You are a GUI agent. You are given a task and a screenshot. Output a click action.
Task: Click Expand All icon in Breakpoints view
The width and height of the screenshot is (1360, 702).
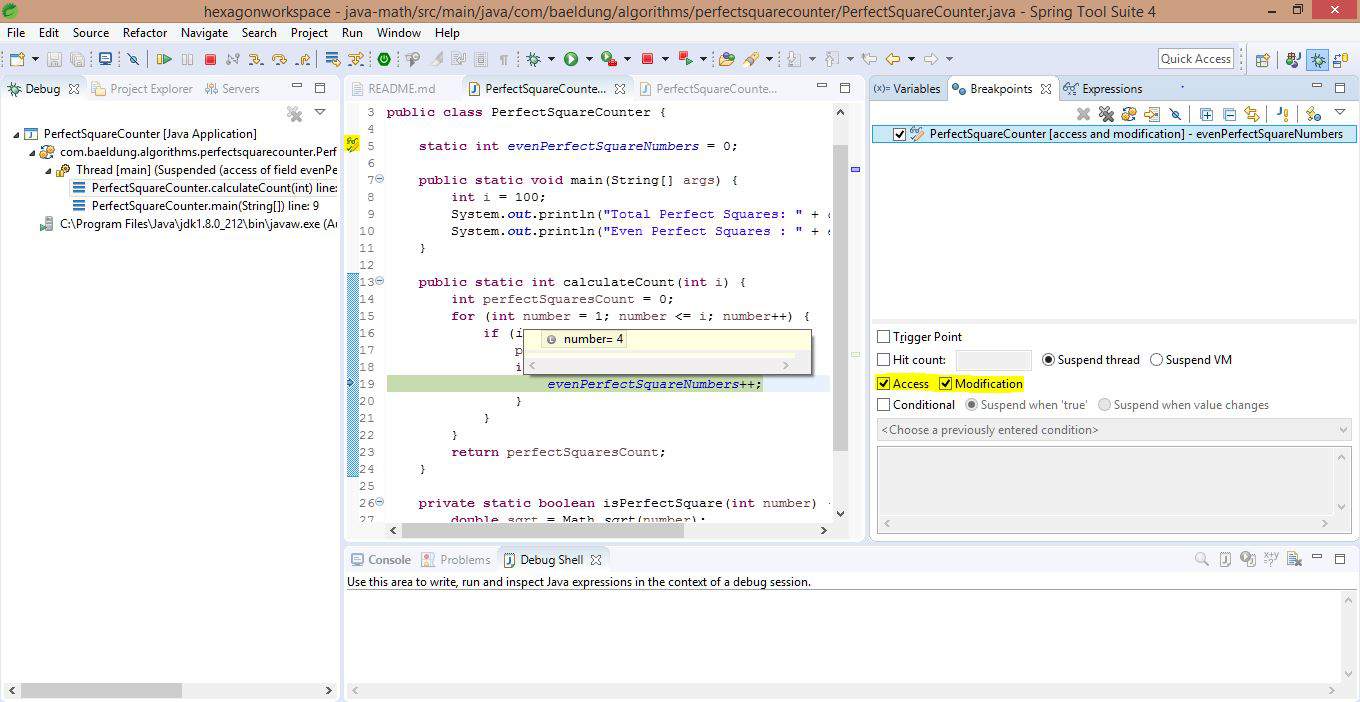point(1206,114)
